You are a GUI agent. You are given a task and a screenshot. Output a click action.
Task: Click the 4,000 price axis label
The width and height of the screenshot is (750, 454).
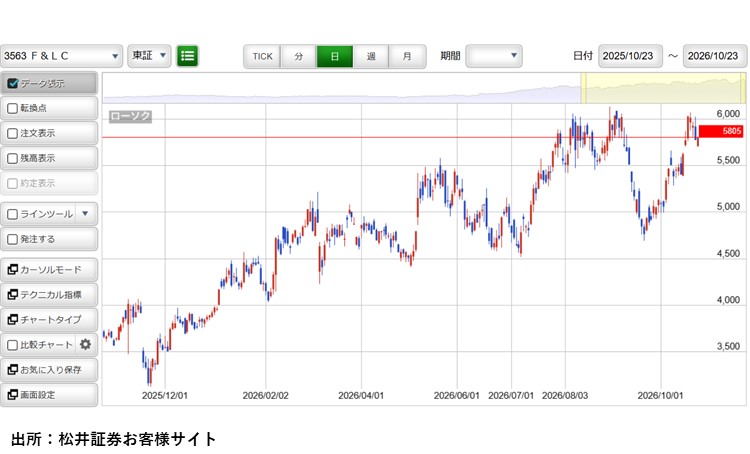pos(728,300)
